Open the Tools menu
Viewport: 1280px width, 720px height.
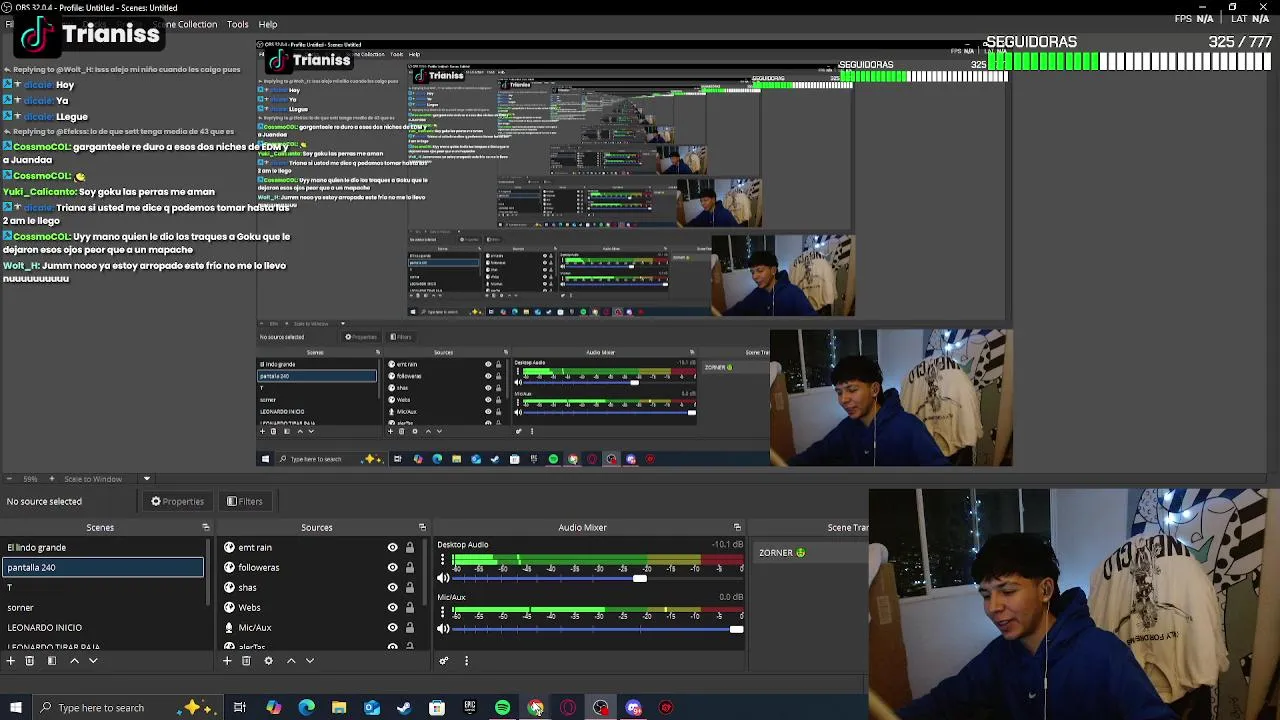pos(237,24)
